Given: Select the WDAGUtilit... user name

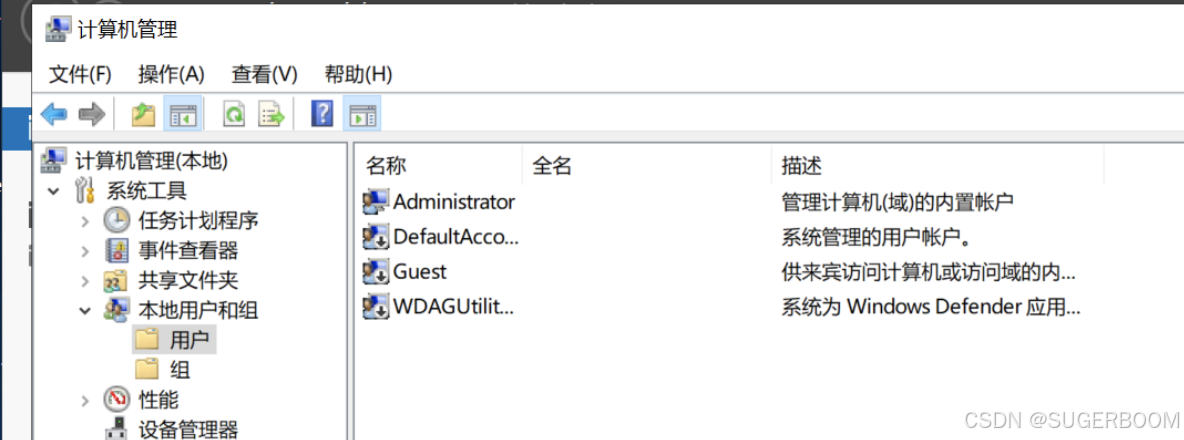Looking at the screenshot, I should coord(453,306).
